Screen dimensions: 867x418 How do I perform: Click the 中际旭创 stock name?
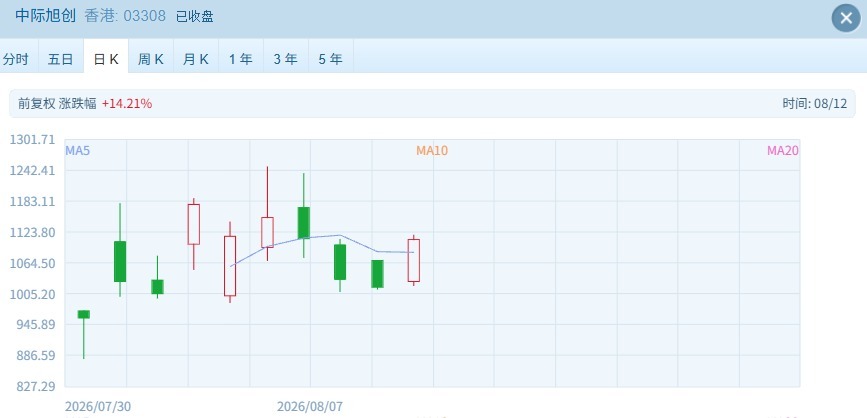pos(47,16)
